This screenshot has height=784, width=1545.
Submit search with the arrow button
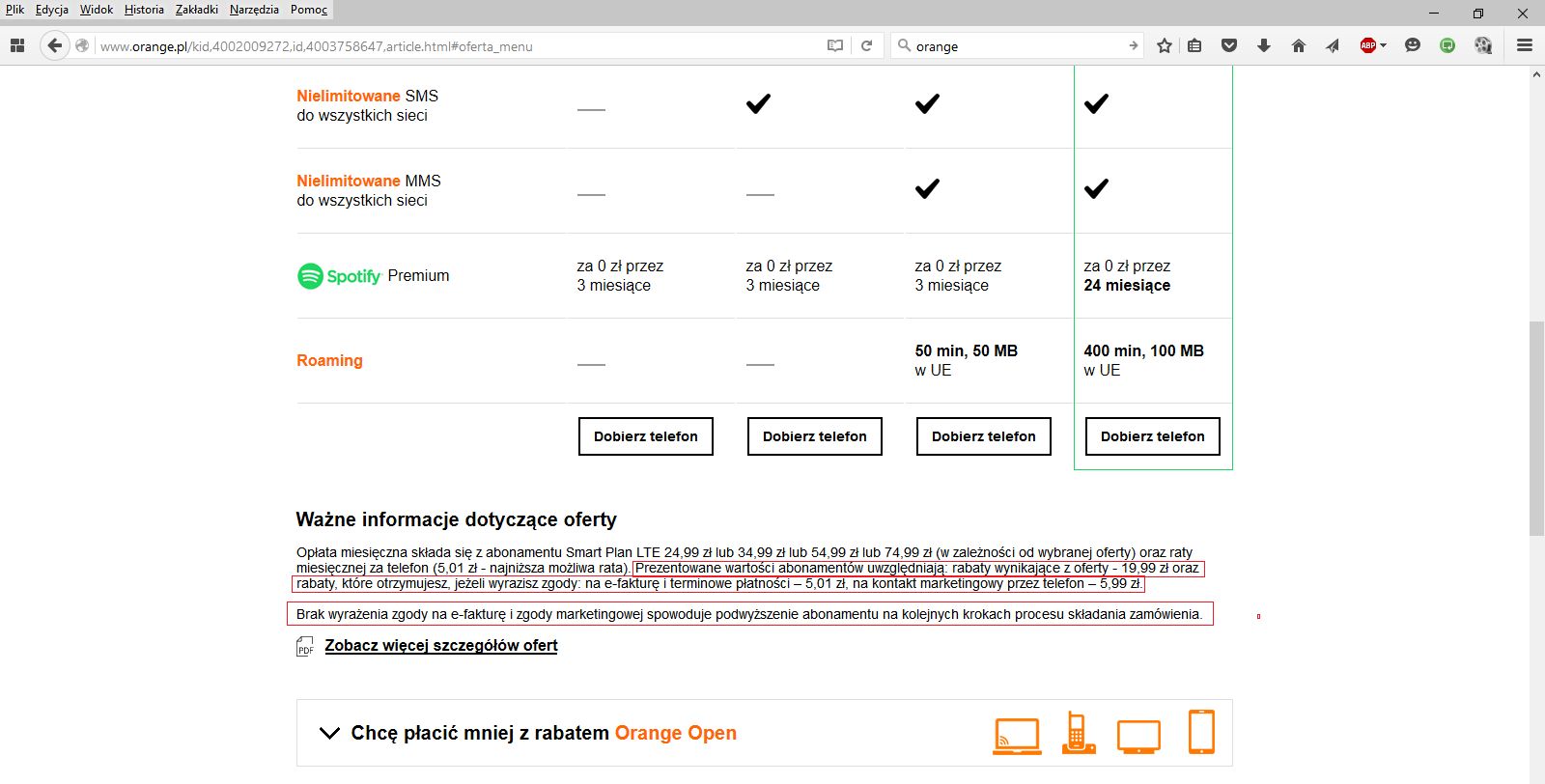(x=1133, y=45)
